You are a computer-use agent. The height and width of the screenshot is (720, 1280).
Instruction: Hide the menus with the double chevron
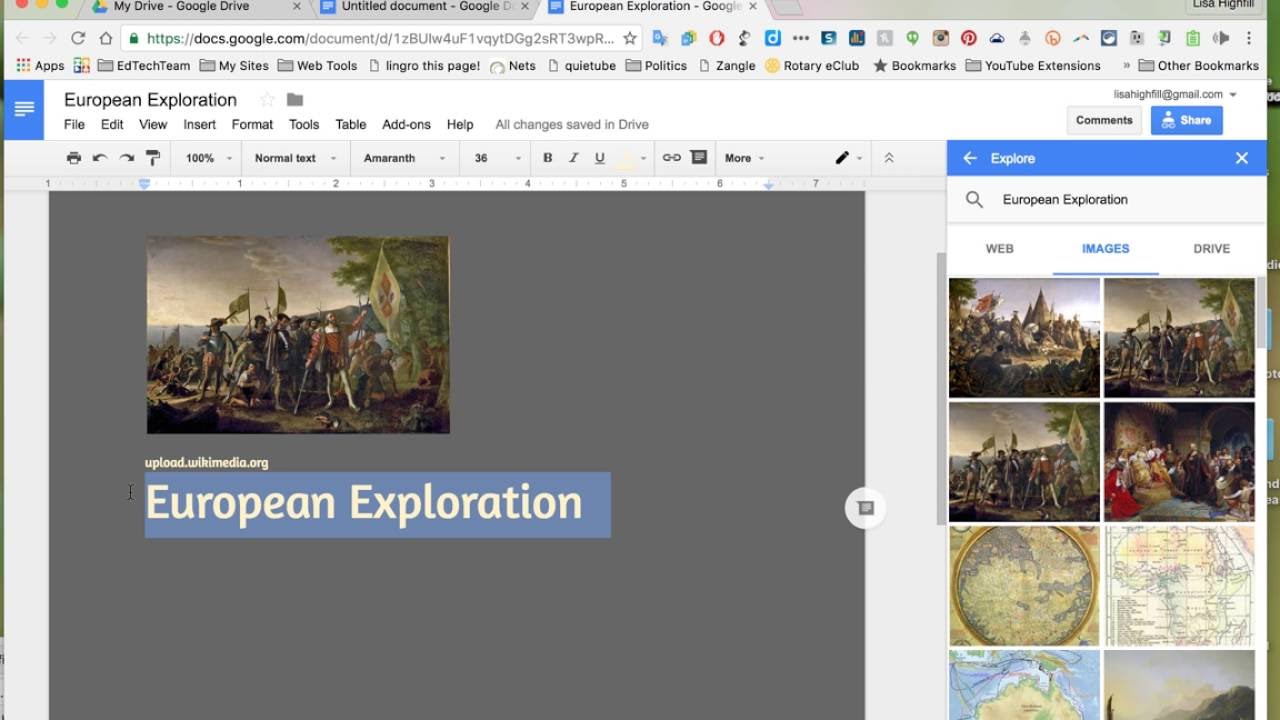pyautogui.click(x=889, y=158)
